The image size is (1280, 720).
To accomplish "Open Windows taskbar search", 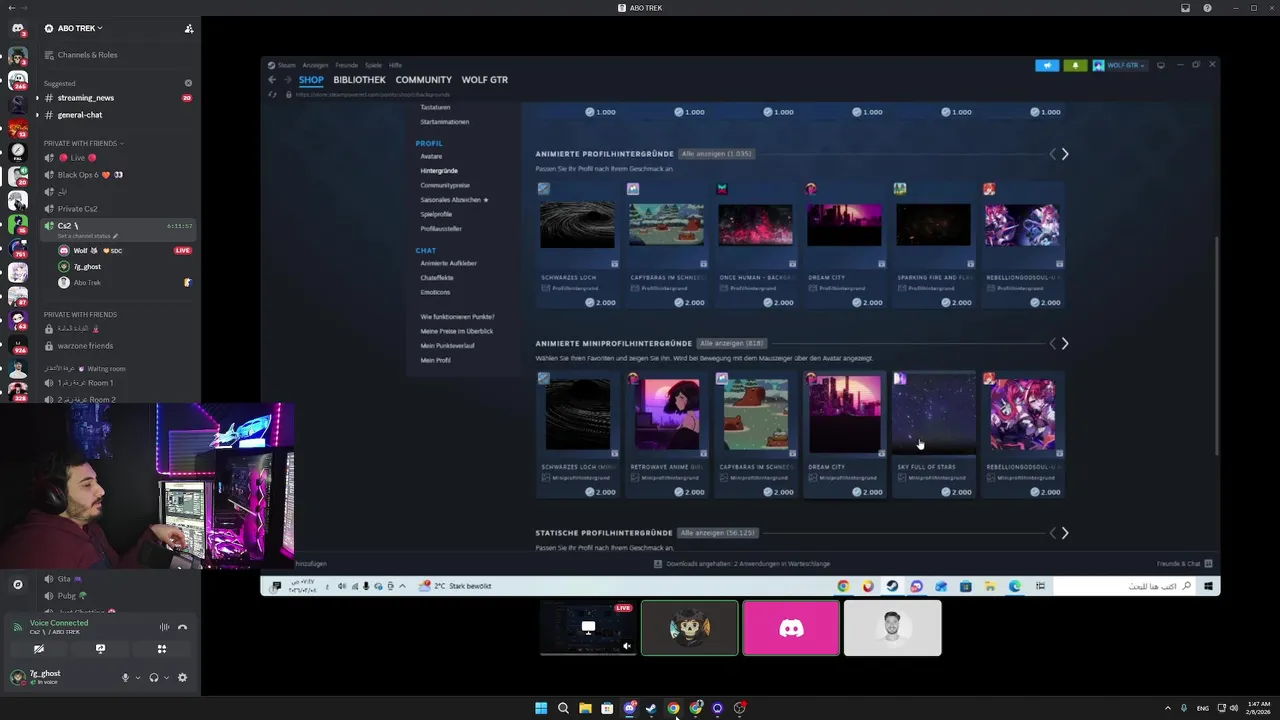I will click(563, 708).
